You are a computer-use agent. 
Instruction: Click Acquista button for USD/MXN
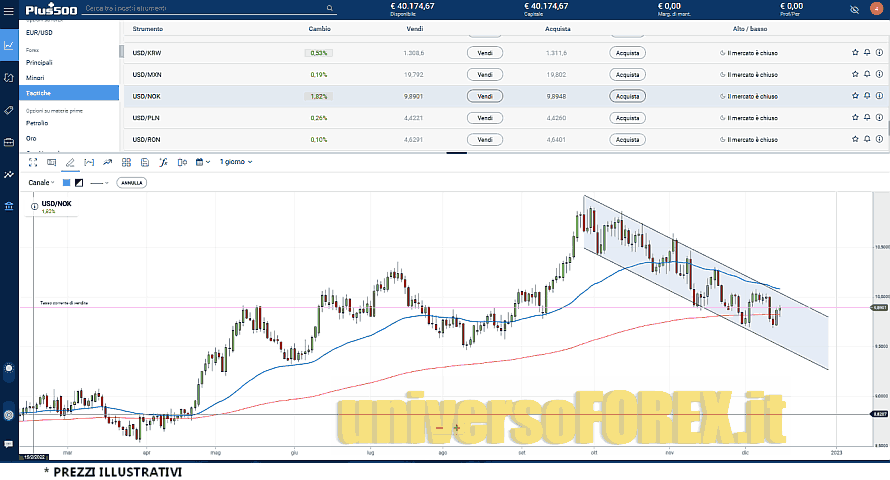pos(627,74)
